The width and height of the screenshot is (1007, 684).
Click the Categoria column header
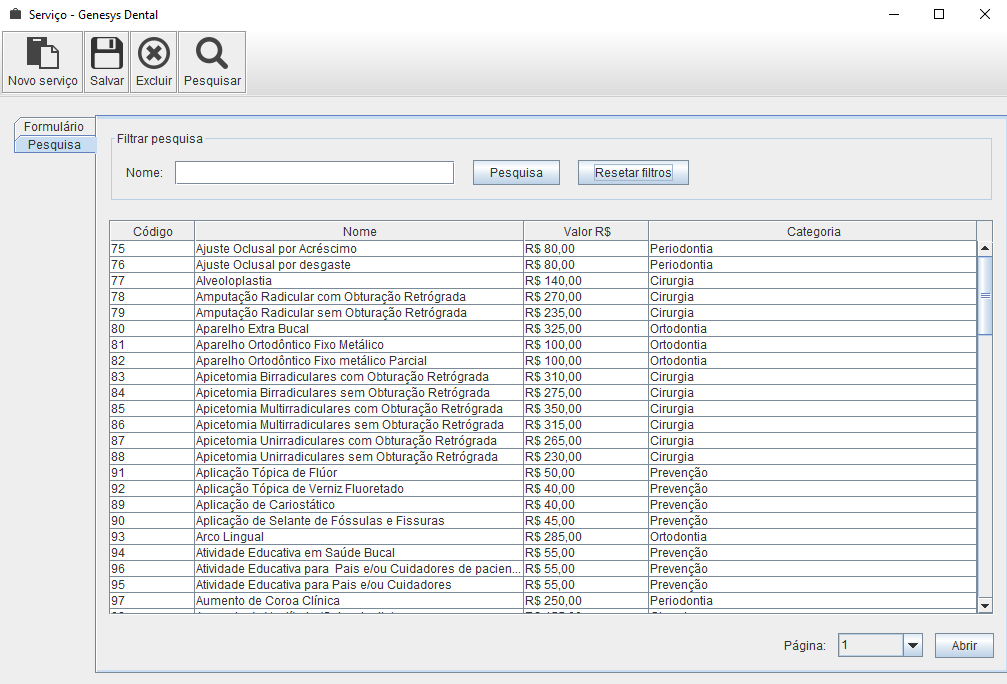[x=813, y=231]
